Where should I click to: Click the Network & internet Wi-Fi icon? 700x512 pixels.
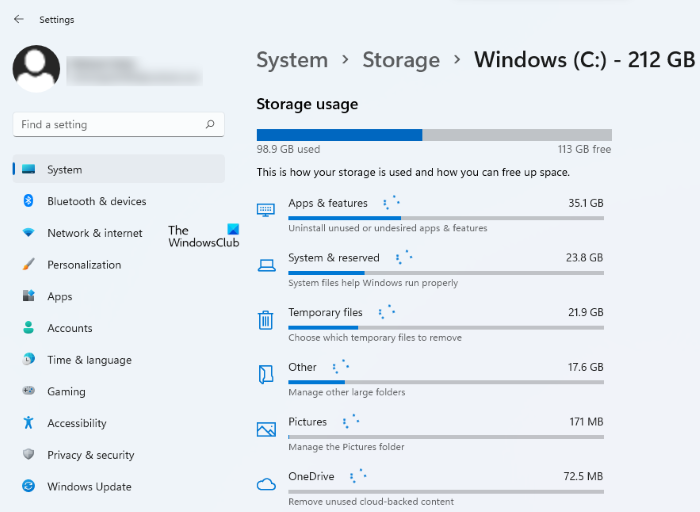(x=28, y=233)
